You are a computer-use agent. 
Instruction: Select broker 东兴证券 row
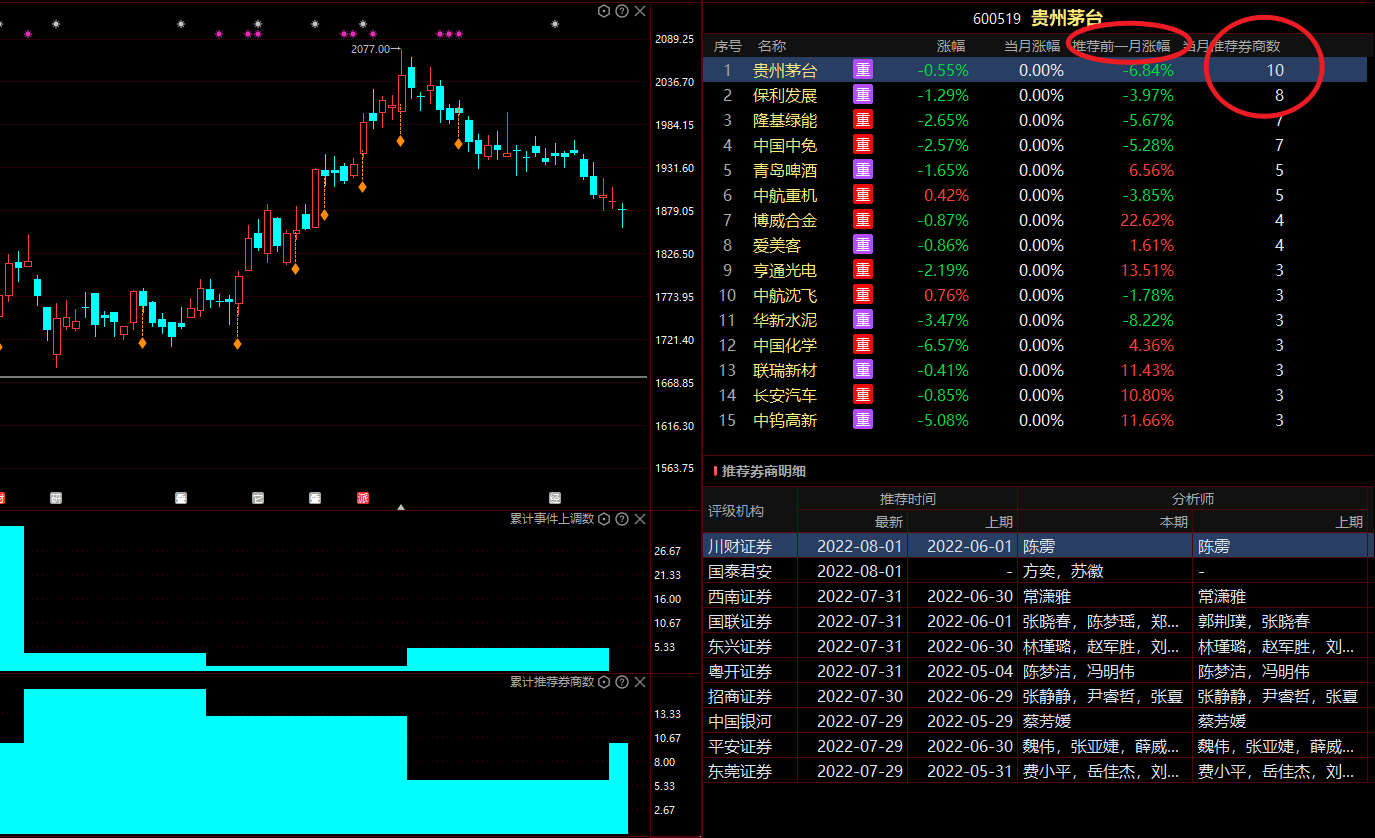(1038, 646)
